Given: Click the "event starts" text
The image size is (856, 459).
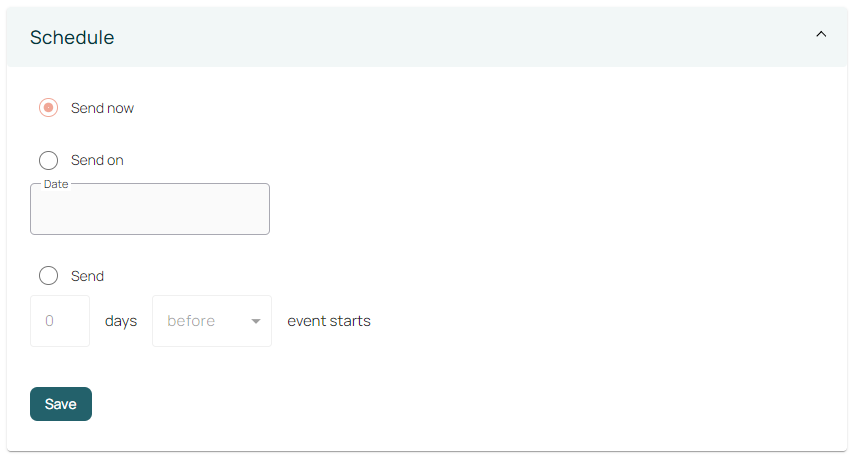Looking at the screenshot, I should 329,321.
